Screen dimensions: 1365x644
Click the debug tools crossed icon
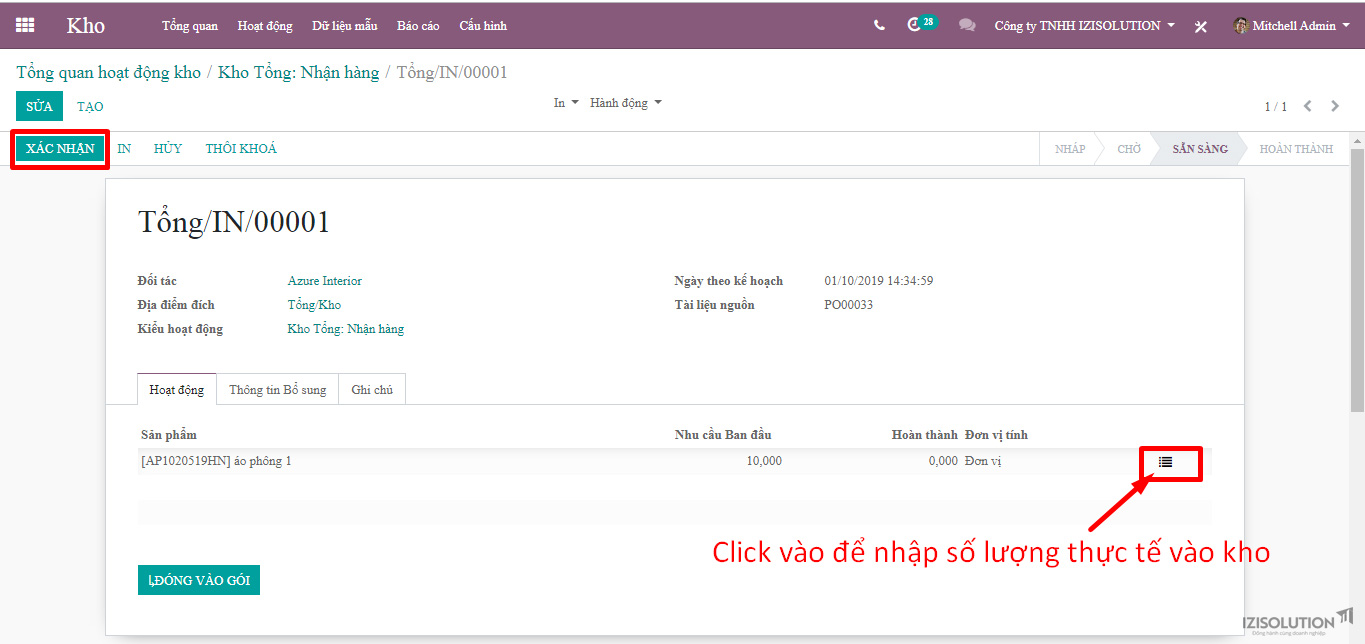click(x=1201, y=26)
